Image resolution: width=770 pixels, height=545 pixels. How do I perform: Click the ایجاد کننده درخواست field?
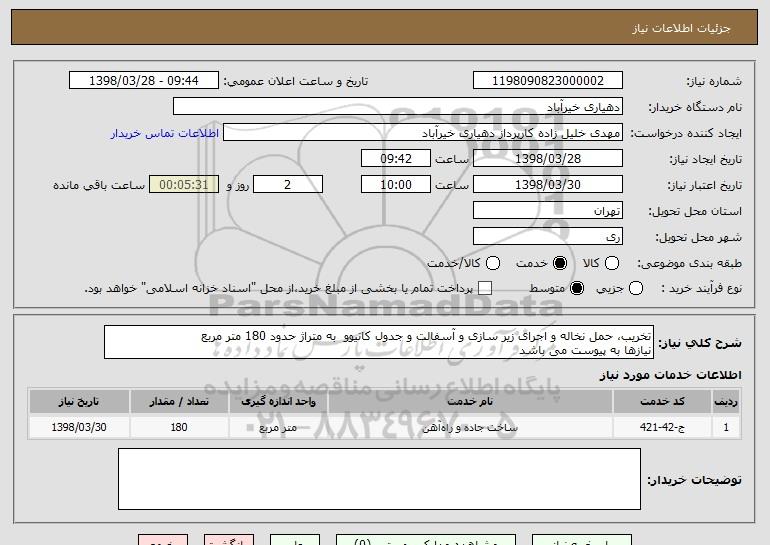423,133
